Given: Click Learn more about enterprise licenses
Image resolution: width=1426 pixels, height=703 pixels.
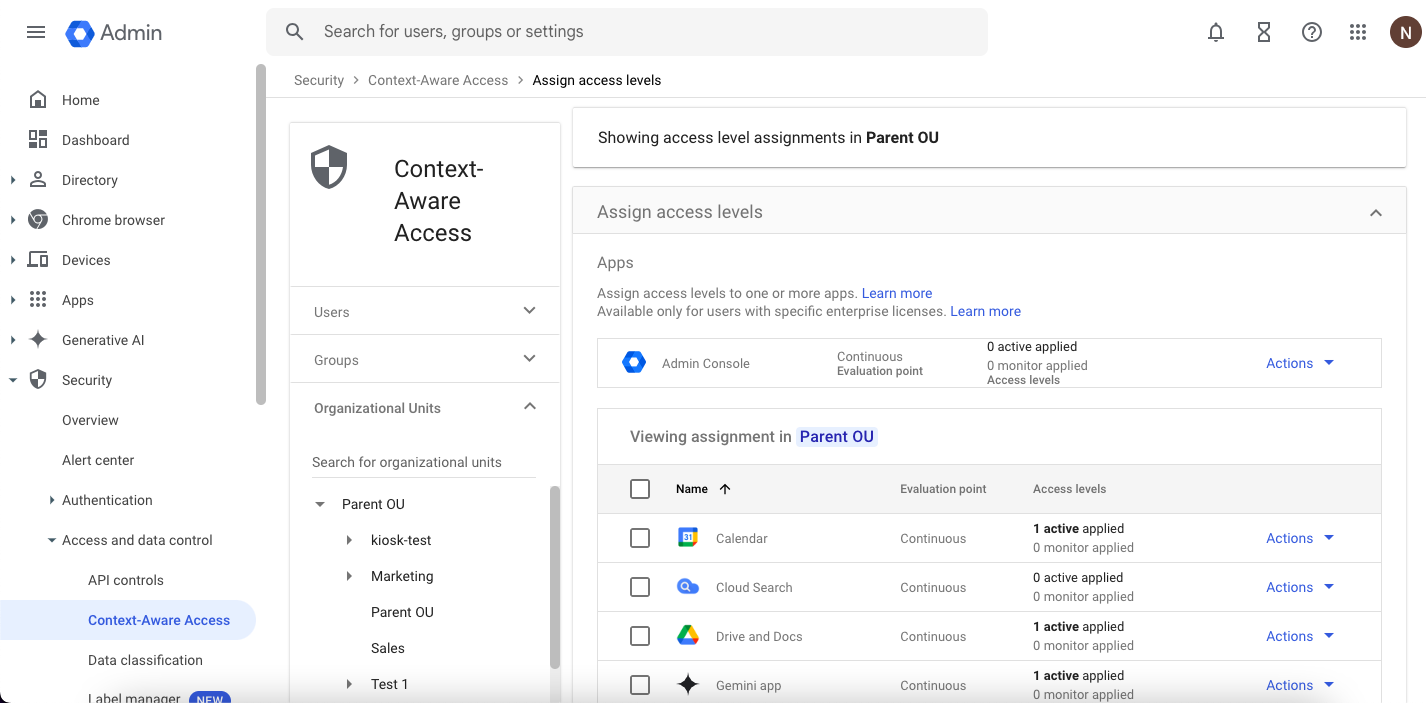Looking at the screenshot, I should (x=985, y=311).
